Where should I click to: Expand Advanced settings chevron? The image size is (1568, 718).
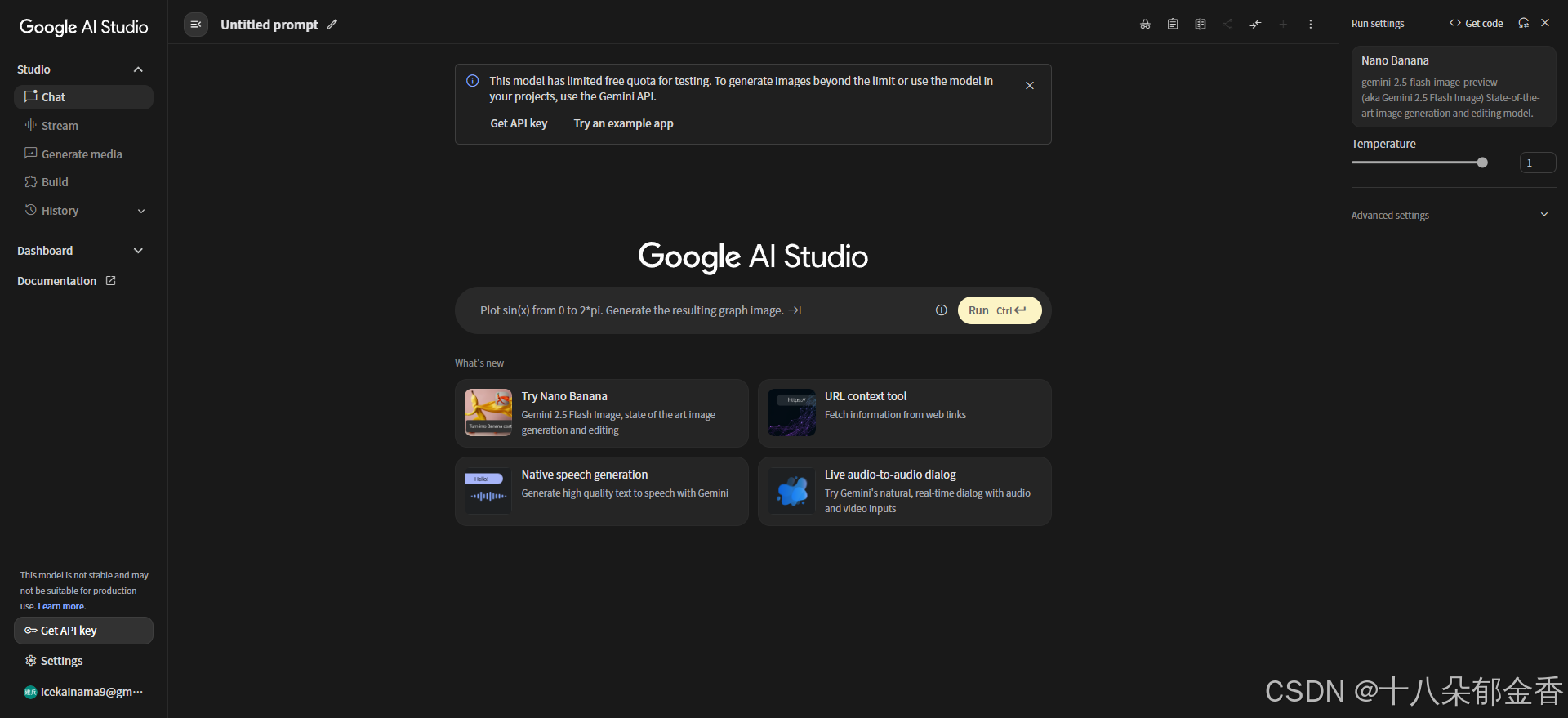[1544, 215]
